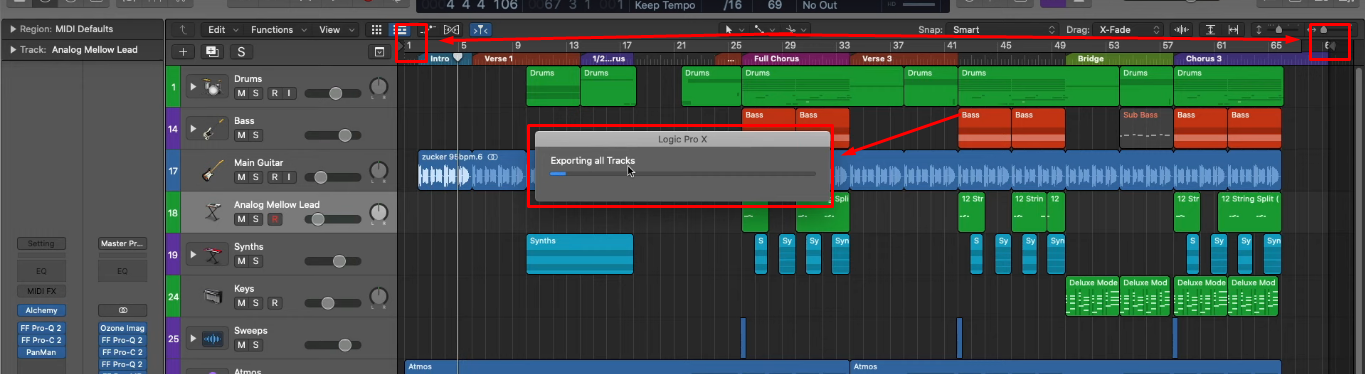The width and height of the screenshot is (1365, 374).
Task: Open the Alchemy instrument slot
Action: point(42,311)
